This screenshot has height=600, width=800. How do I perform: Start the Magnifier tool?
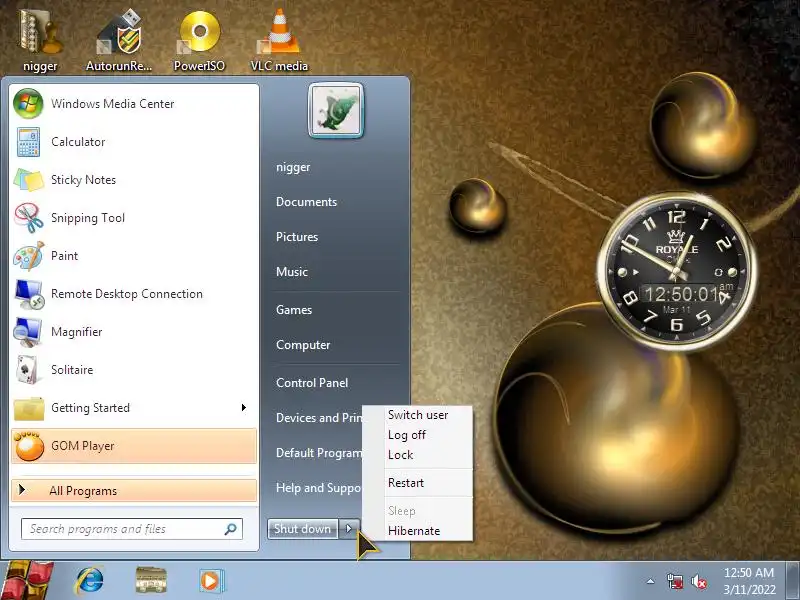coord(134,332)
